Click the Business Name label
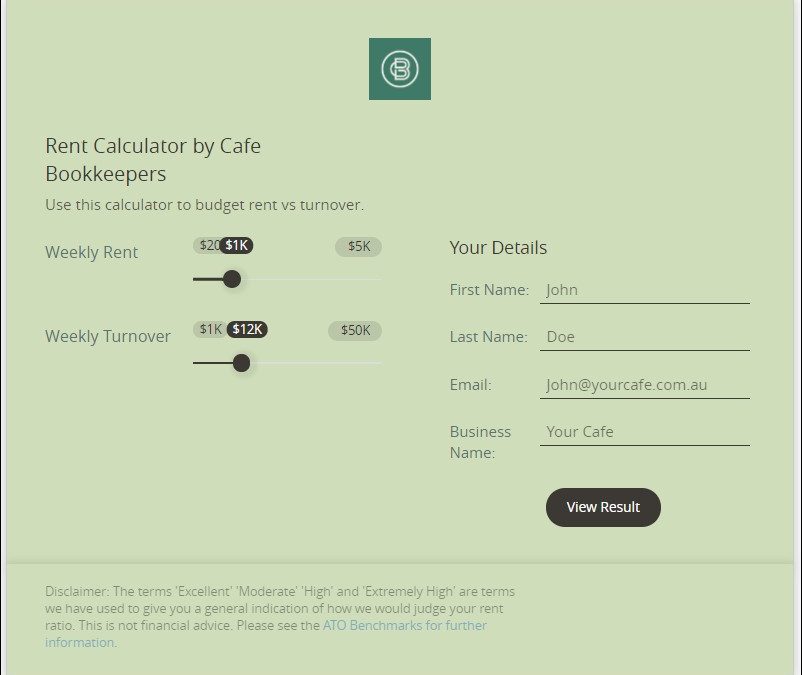Screen dimensions: 802x675 480,442
